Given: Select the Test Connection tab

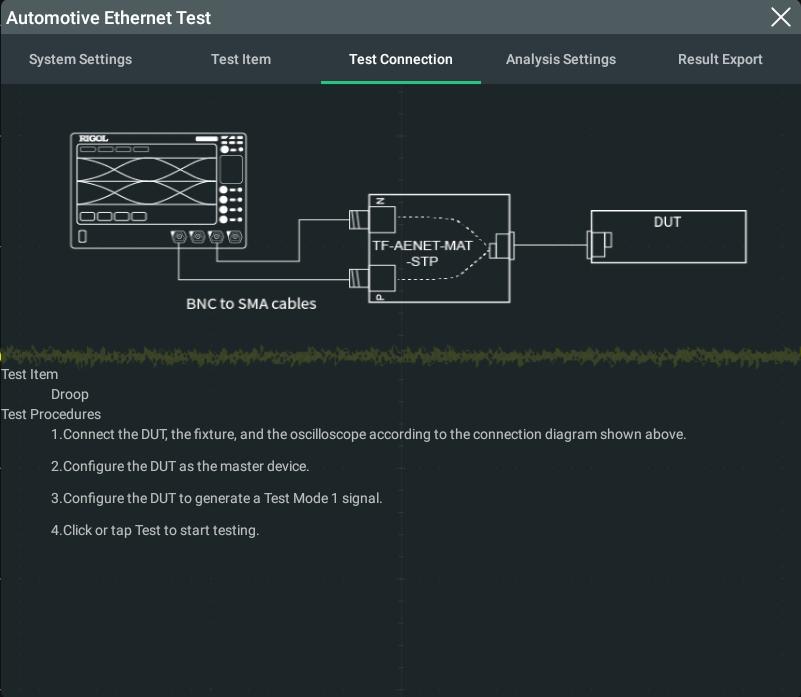Looking at the screenshot, I should (400, 59).
